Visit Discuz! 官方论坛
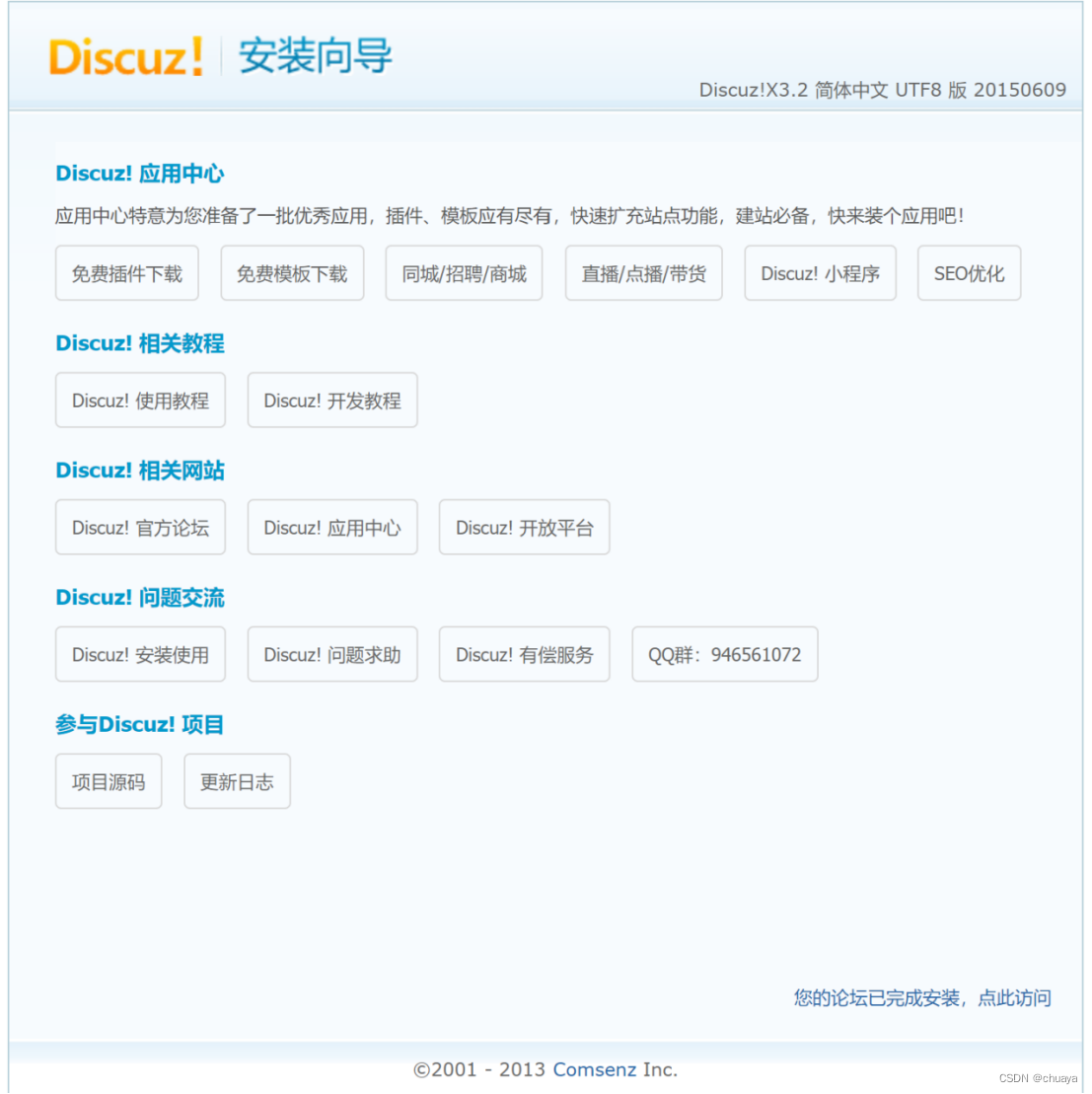This screenshot has height=1094, width=1092. (140, 528)
